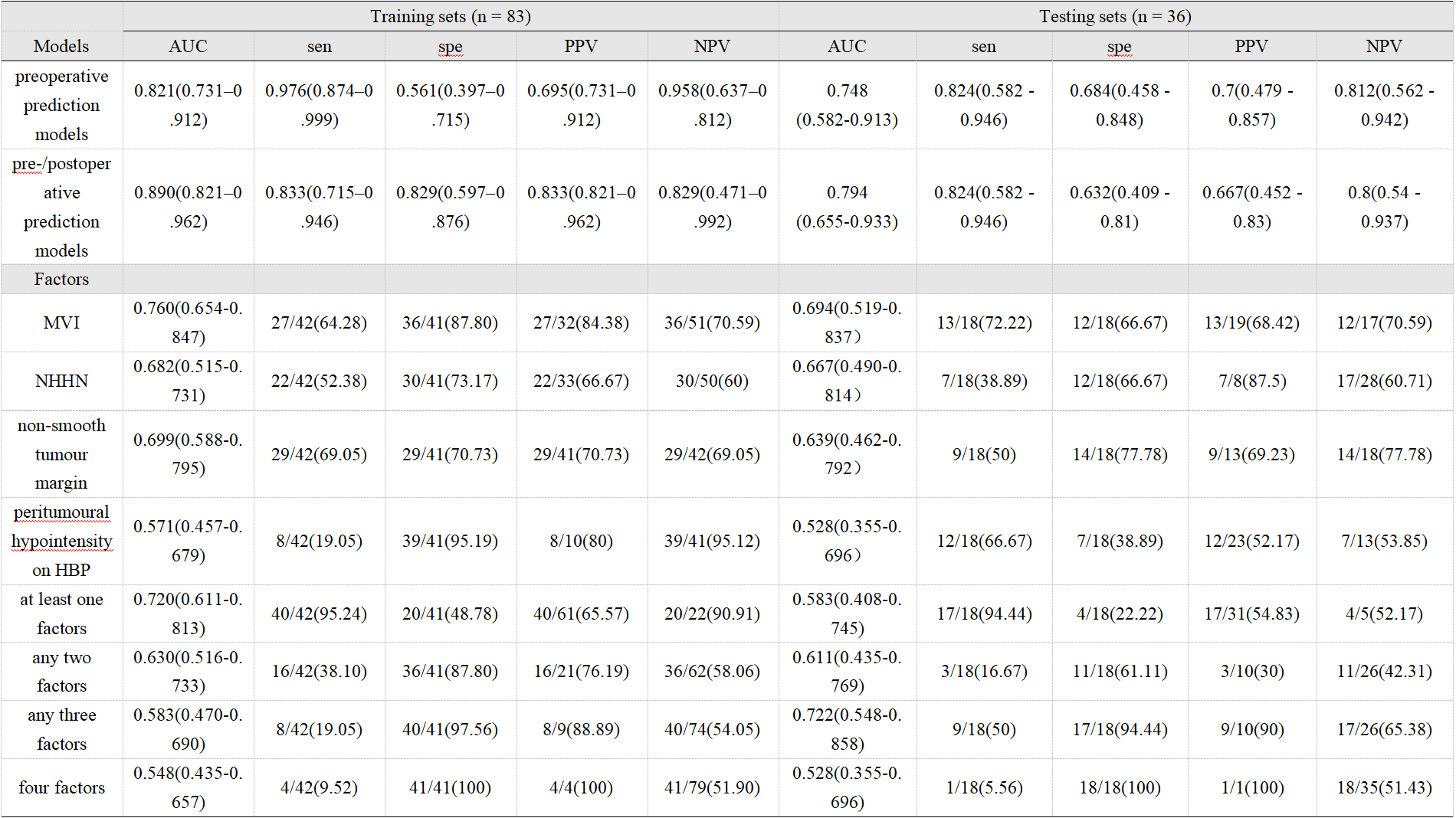Click the 27/42(64.28) MVI sensitivity cell

point(319,322)
